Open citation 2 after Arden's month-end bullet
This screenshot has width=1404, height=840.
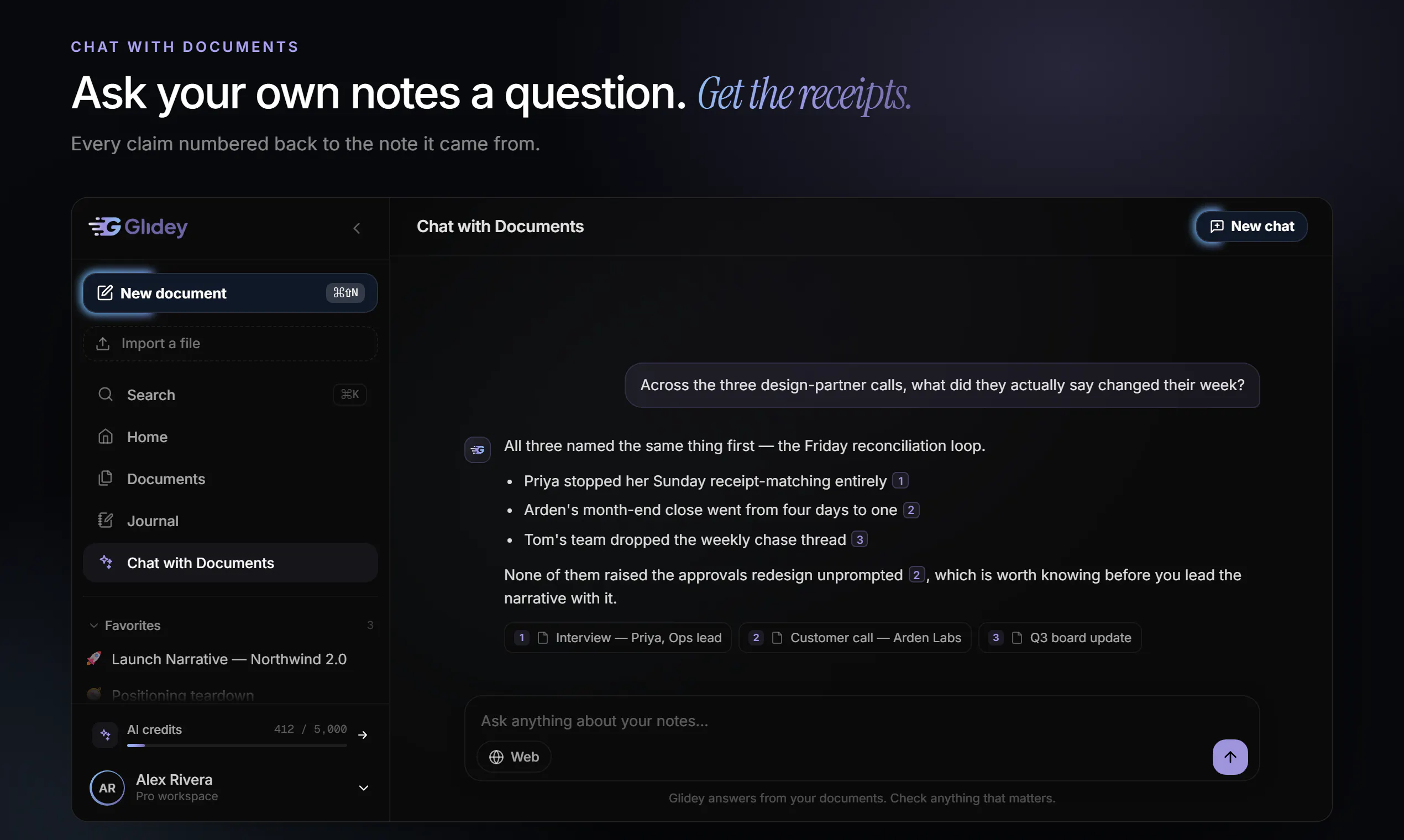[x=911, y=510]
